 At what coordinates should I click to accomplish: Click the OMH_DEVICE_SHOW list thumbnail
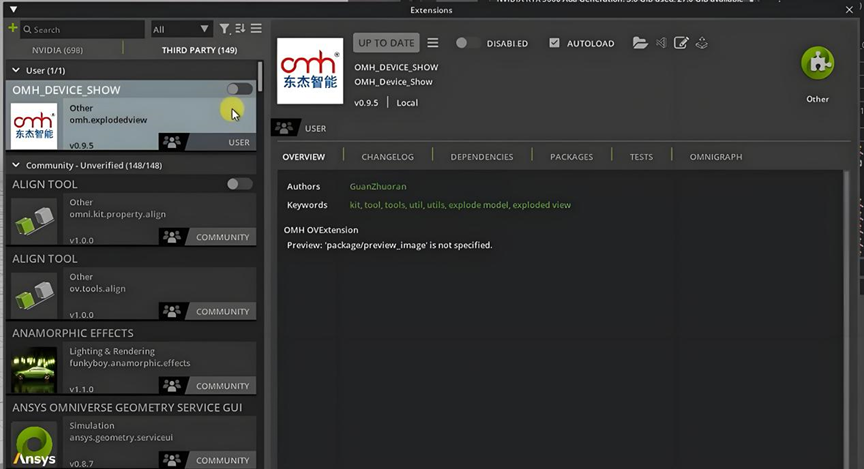tap(34, 126)
